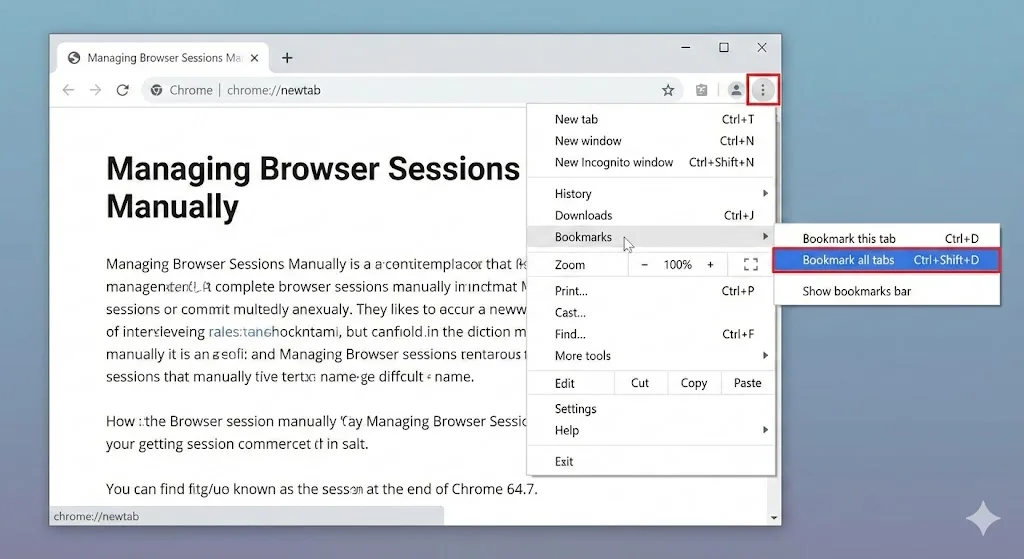Go forward with the forward arrow
1024x559 pixels.
coord(95,90)
